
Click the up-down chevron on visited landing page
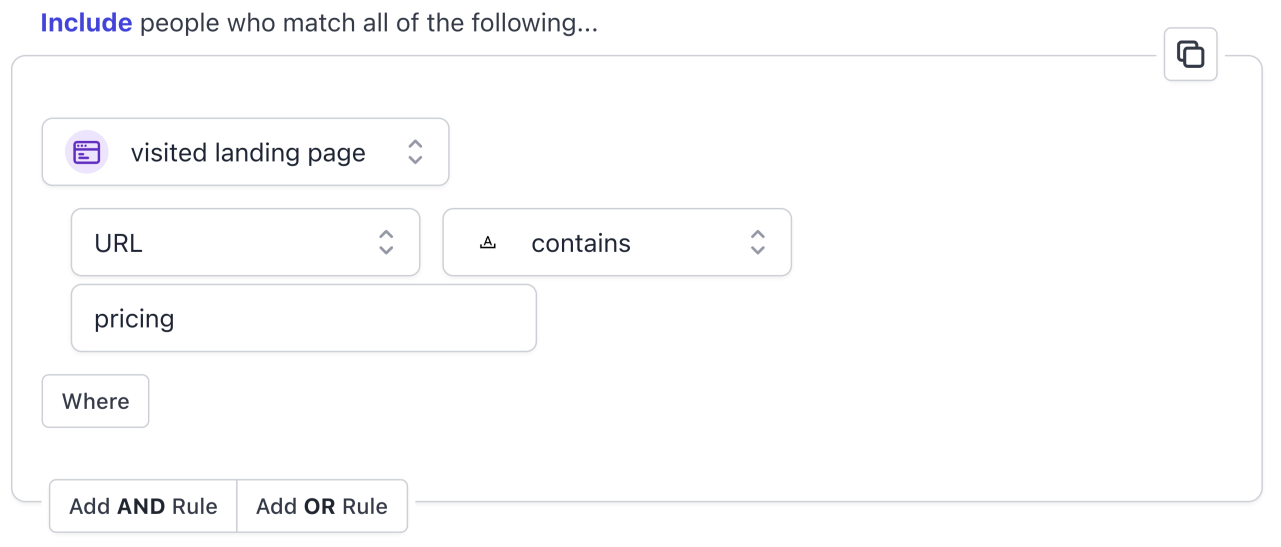coord(415,153)
